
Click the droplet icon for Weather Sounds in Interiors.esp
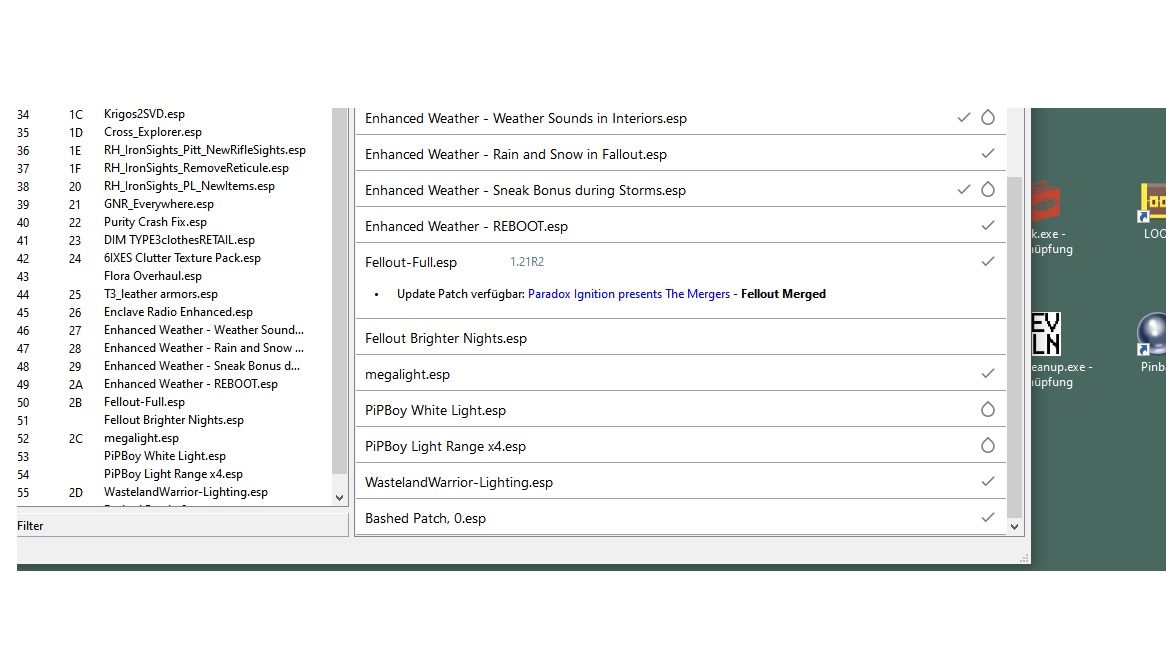[988, 118]
